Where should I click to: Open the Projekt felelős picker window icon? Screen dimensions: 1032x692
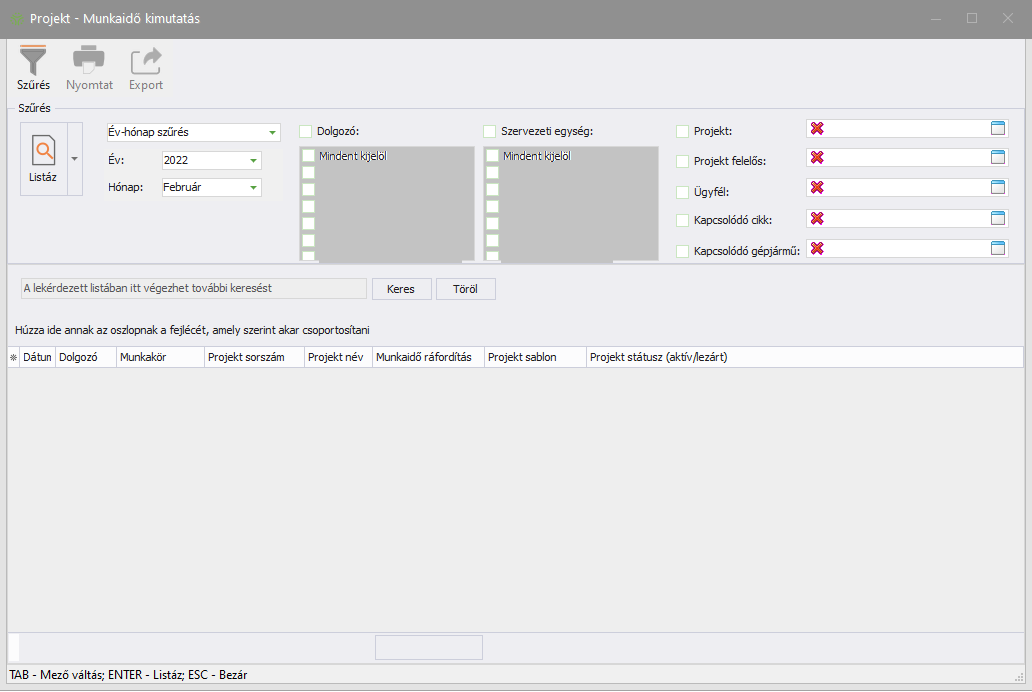coord(997,158)
